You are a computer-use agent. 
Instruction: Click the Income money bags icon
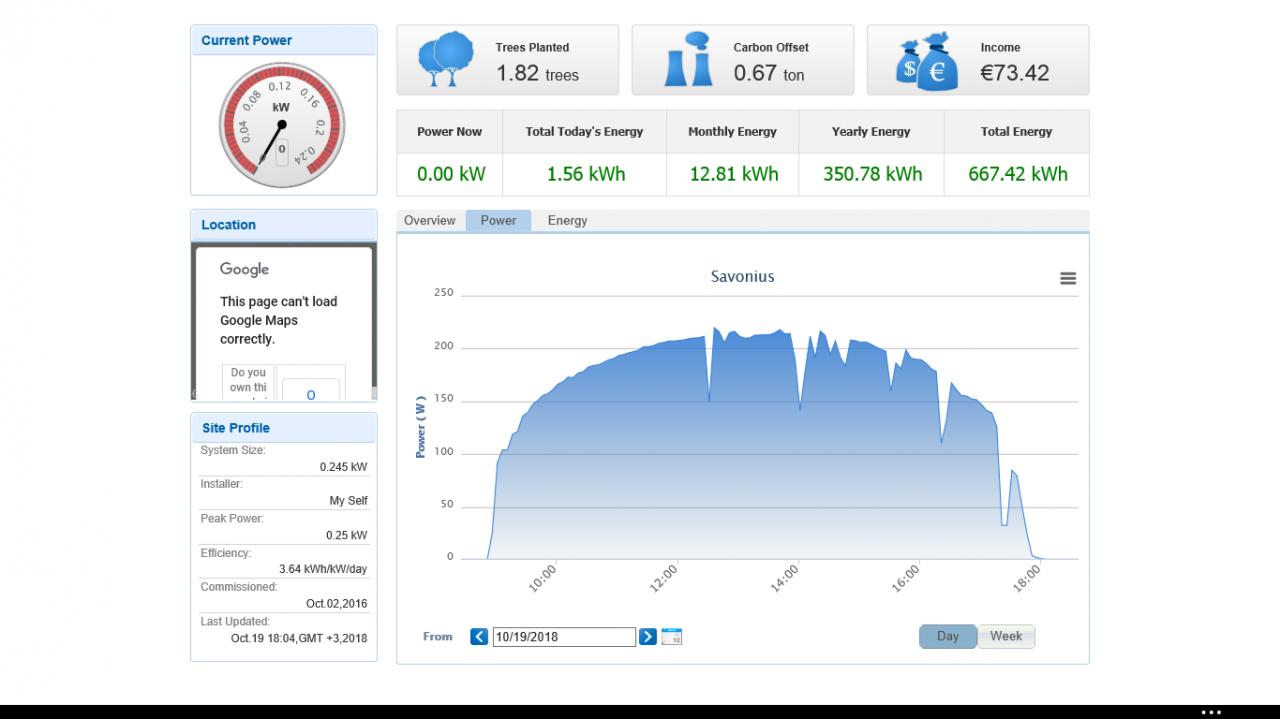[x=927, y=62]
